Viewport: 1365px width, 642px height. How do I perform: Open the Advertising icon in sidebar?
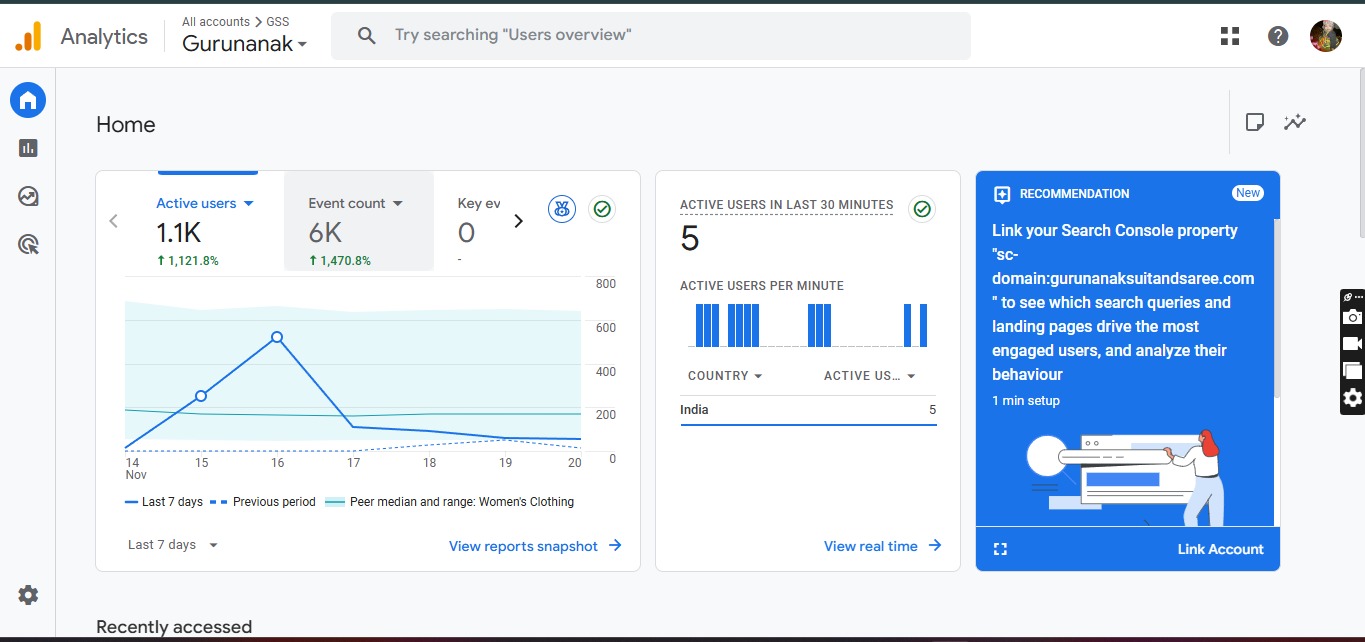tap(28, 244)
